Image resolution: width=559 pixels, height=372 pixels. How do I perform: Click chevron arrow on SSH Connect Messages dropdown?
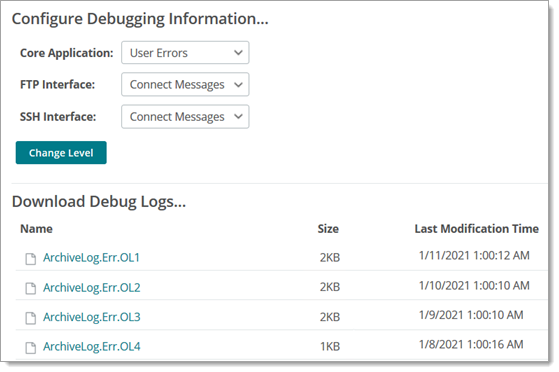pyautogui.click(x=238, y=117)
